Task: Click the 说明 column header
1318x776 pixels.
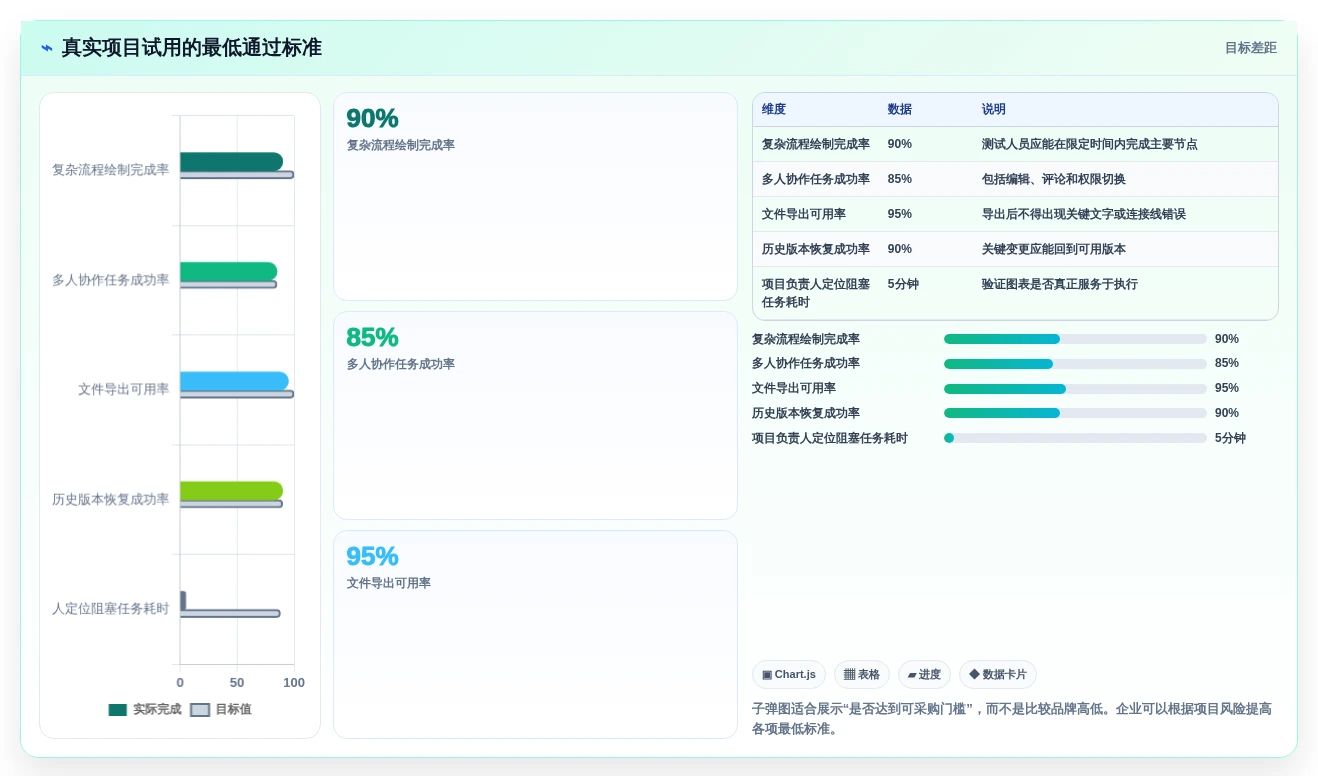Action: pyautogui.click(x=994, y=110)
